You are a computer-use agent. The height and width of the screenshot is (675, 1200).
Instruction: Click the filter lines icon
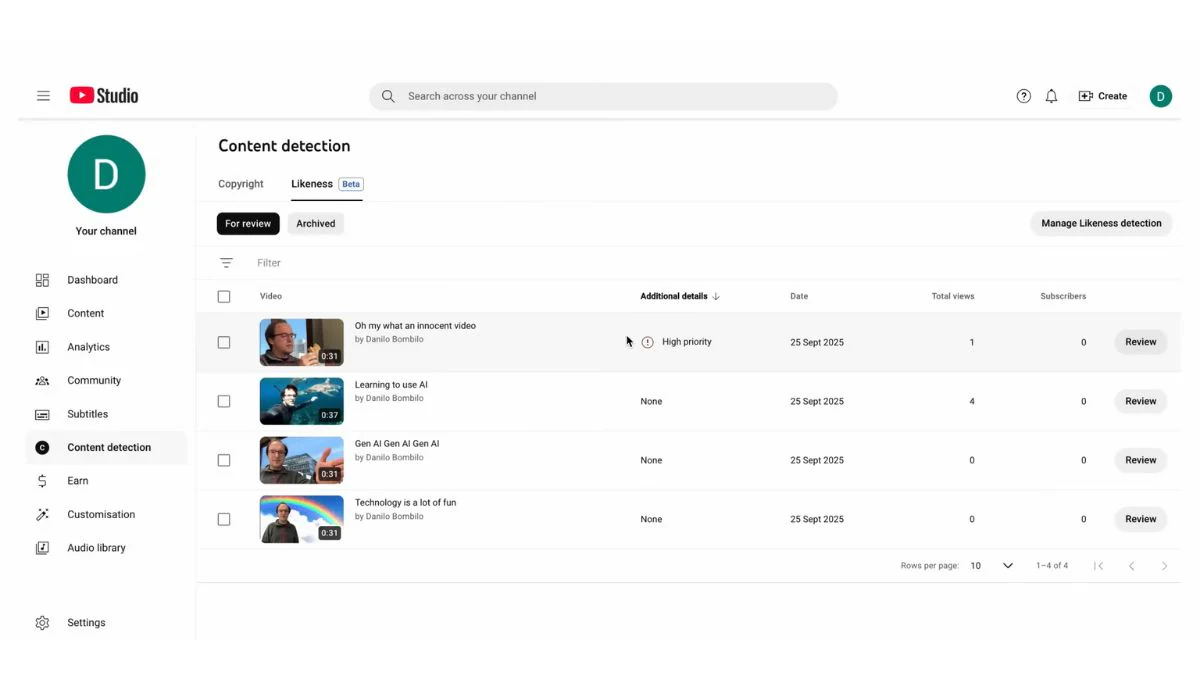[x=226, y=263]
